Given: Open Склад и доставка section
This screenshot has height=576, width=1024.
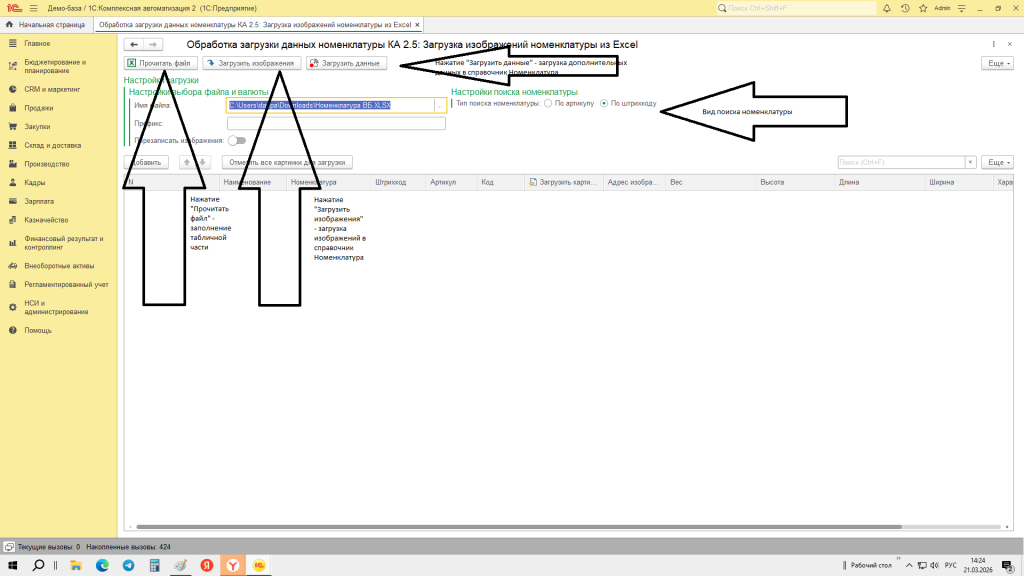Looking at the screenshot, I should (52, 146).
